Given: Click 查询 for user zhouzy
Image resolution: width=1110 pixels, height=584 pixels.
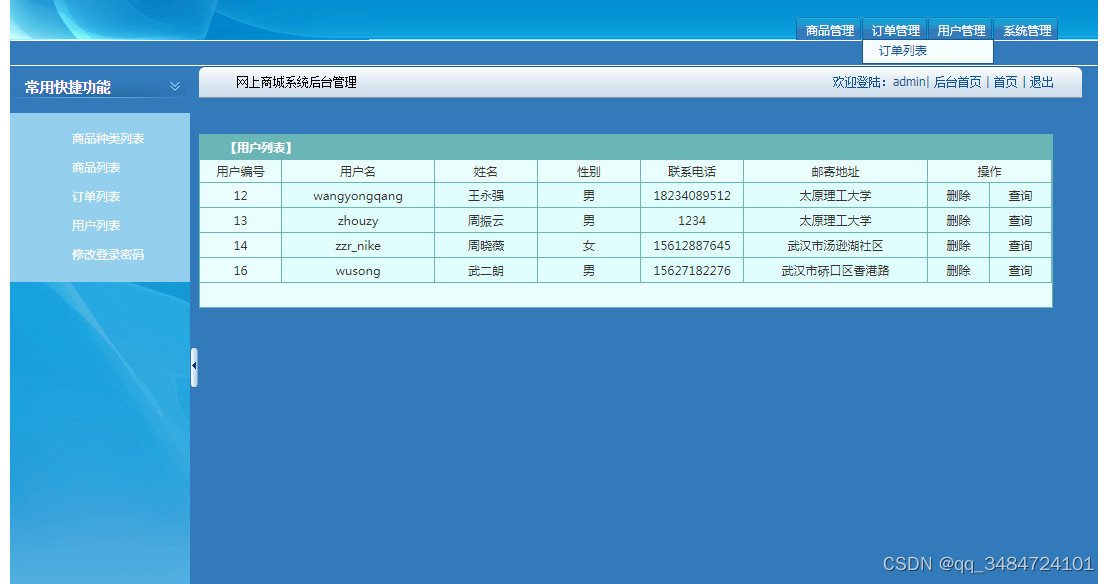Looking at the screenshot, I should click(x=1020, y=221).
